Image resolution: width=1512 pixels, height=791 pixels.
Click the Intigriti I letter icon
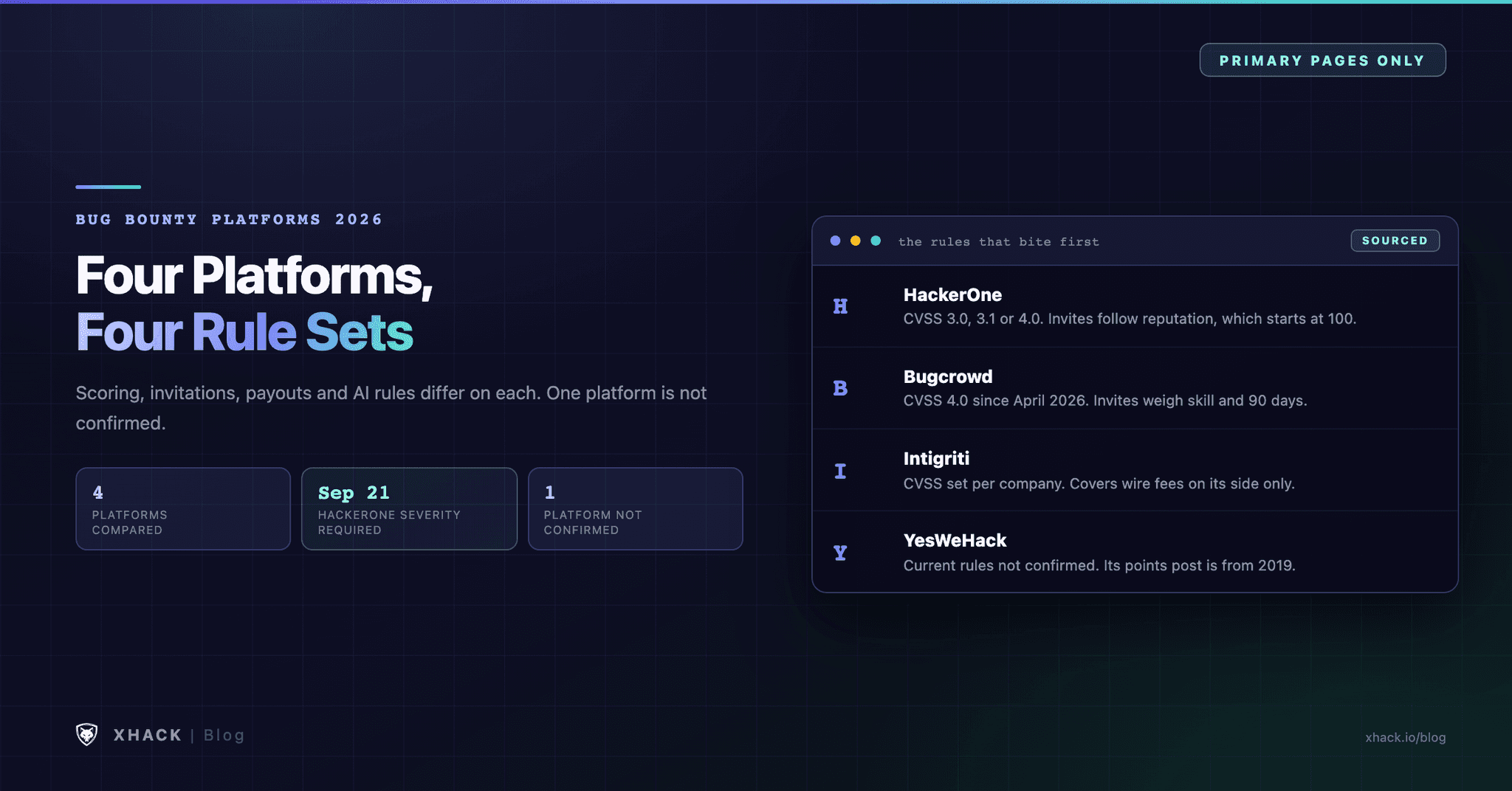tap(840, 471)
